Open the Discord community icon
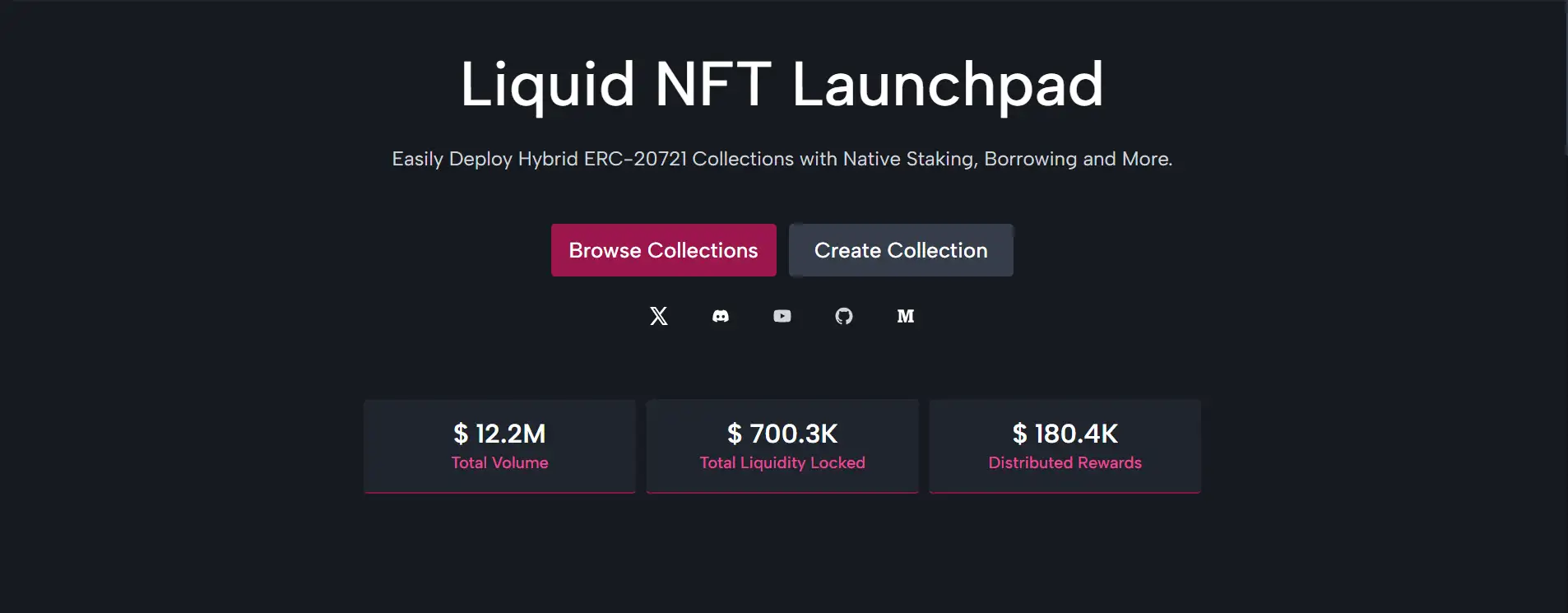1568x613 pixels. point(721,316)
